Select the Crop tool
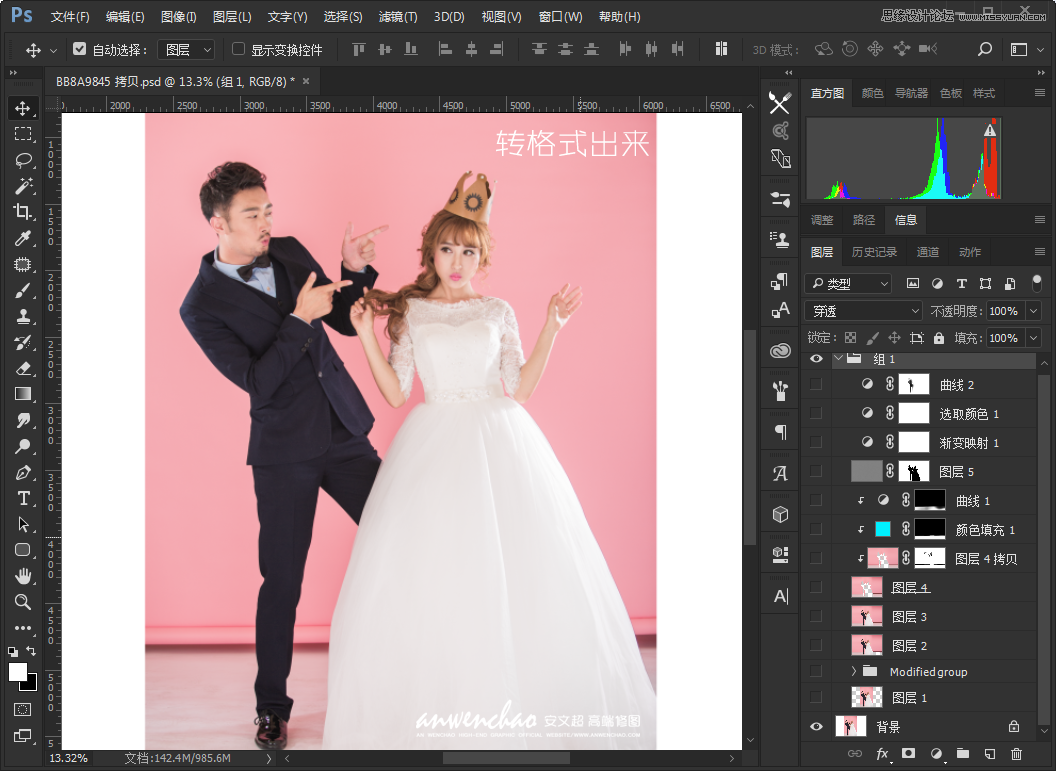The image size is (1056, 771). point(24,212)
